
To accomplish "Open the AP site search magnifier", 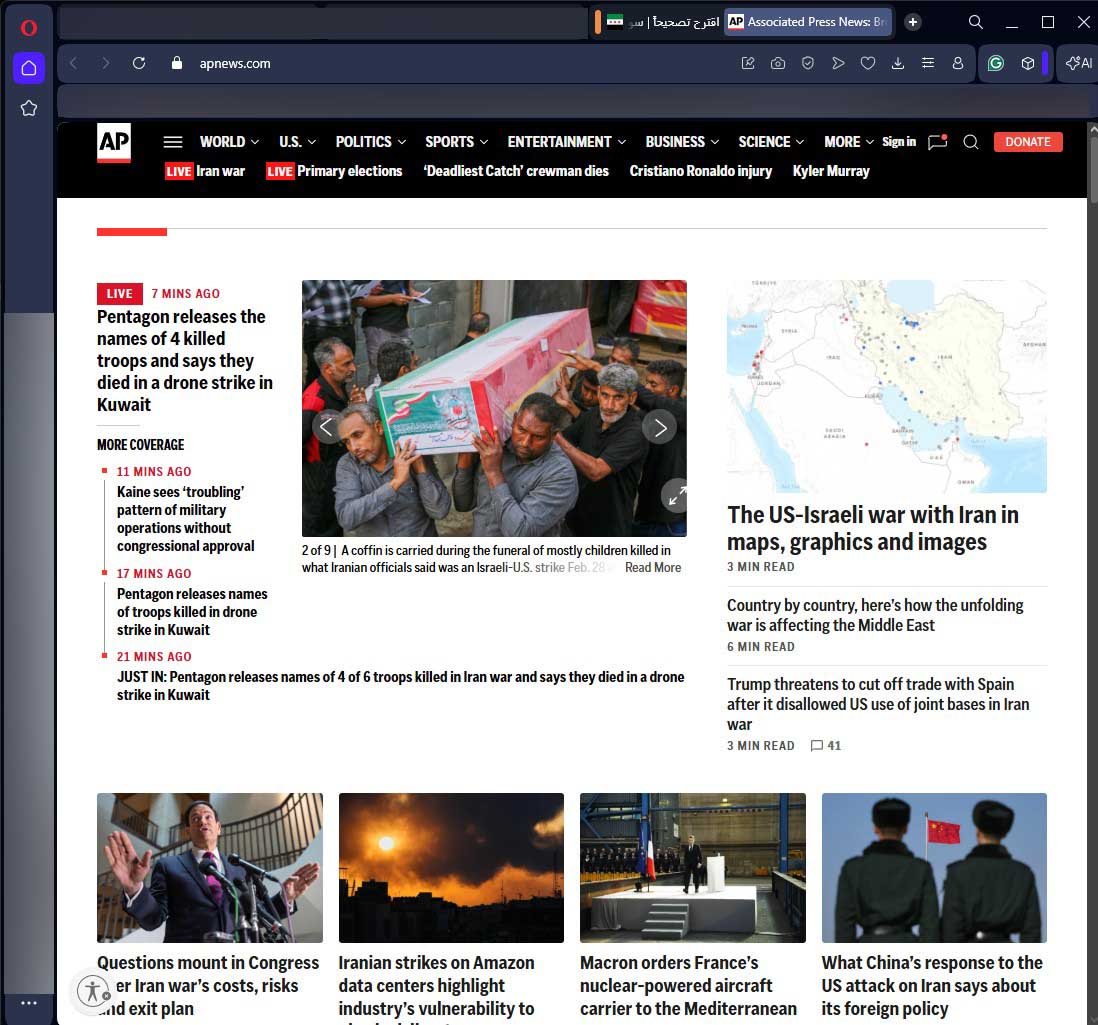I will tap(970, 142).
